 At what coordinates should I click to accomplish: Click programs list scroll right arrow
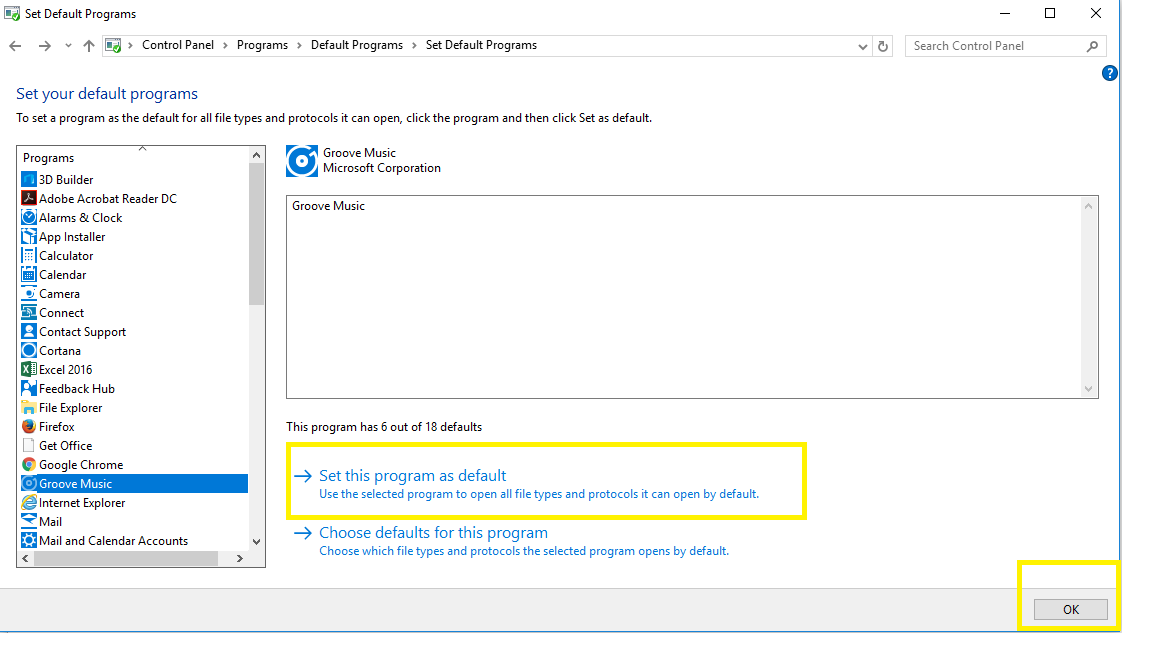click(x=240, y=558)
